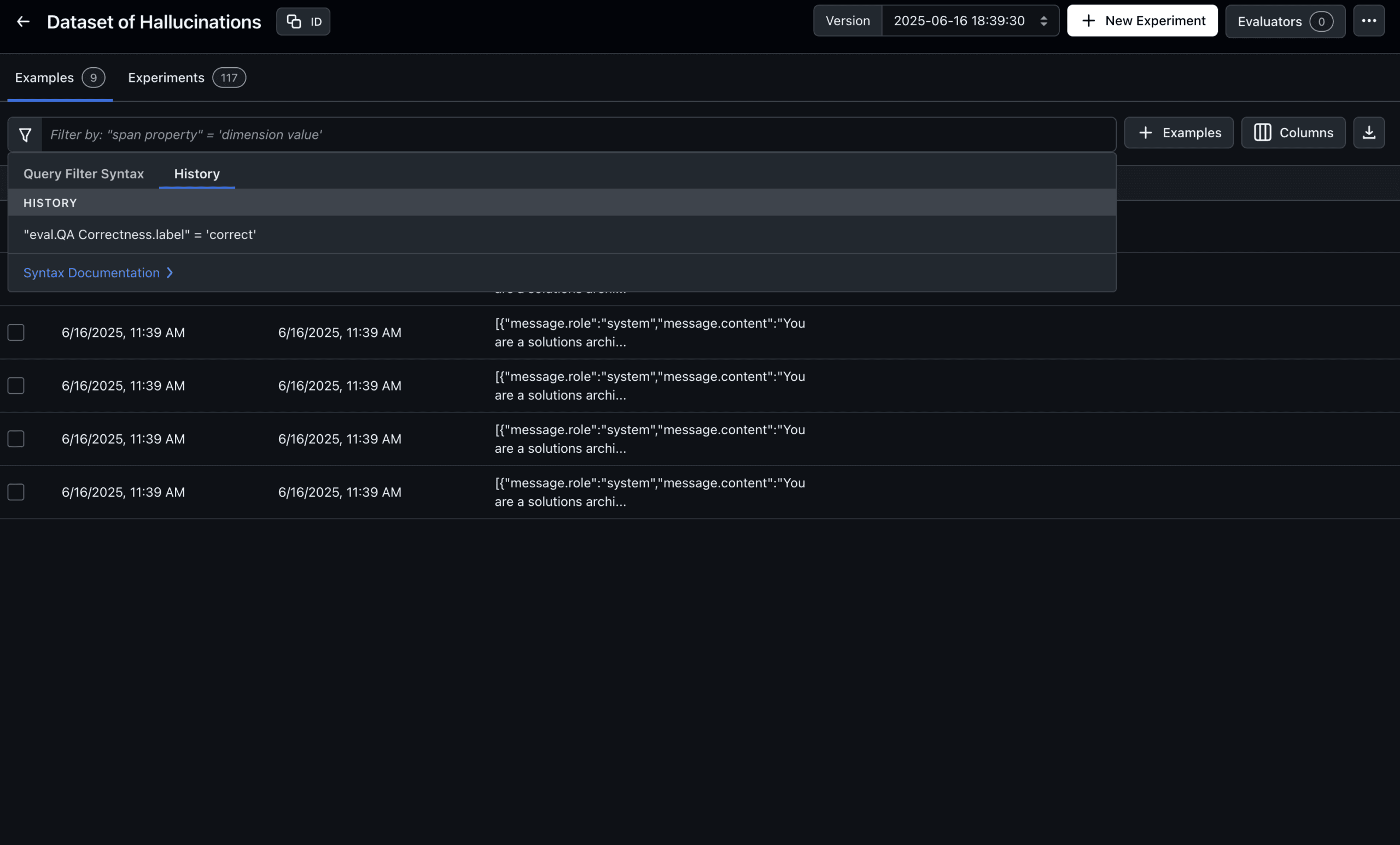The width and height of the screenshot is (1400, 845).
Task: Switch to Query Filter Syntax tab
Action: [x=84, y=174]
